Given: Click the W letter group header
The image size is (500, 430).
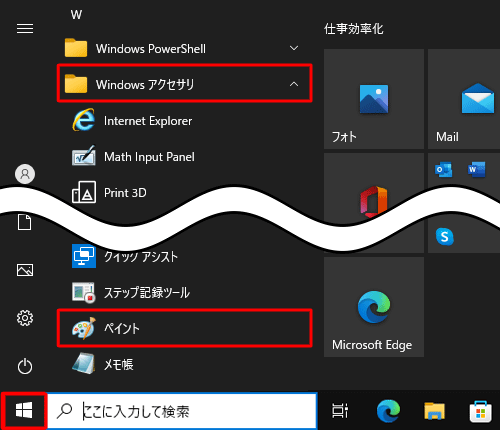Looking at the screenshot, I should 76,15.
